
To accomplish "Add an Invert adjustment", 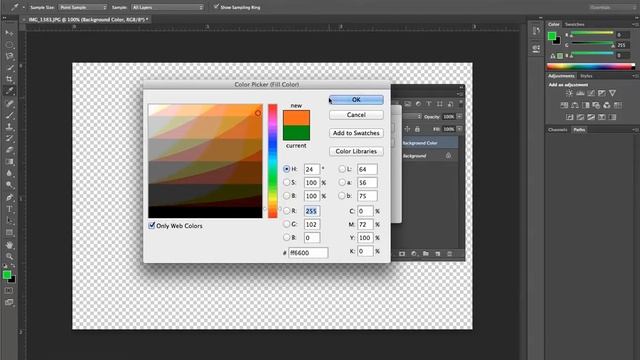I will point(569,117).
